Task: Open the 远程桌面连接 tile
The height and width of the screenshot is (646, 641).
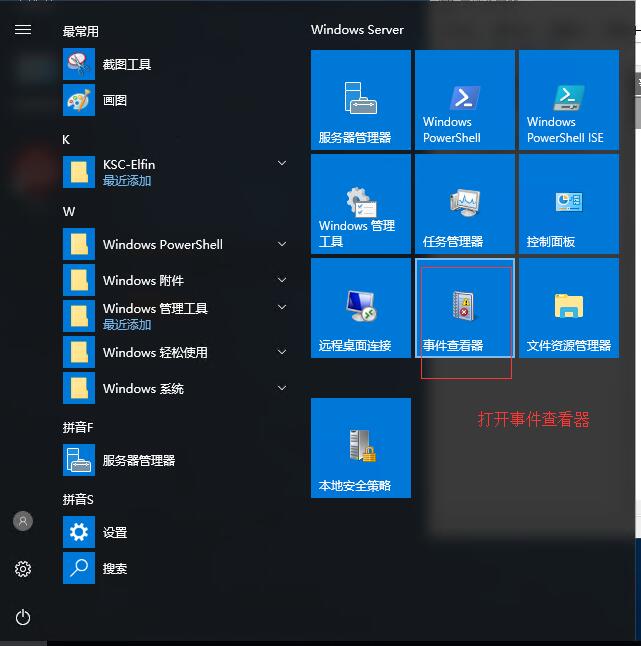Action: (x=361, y=308)
